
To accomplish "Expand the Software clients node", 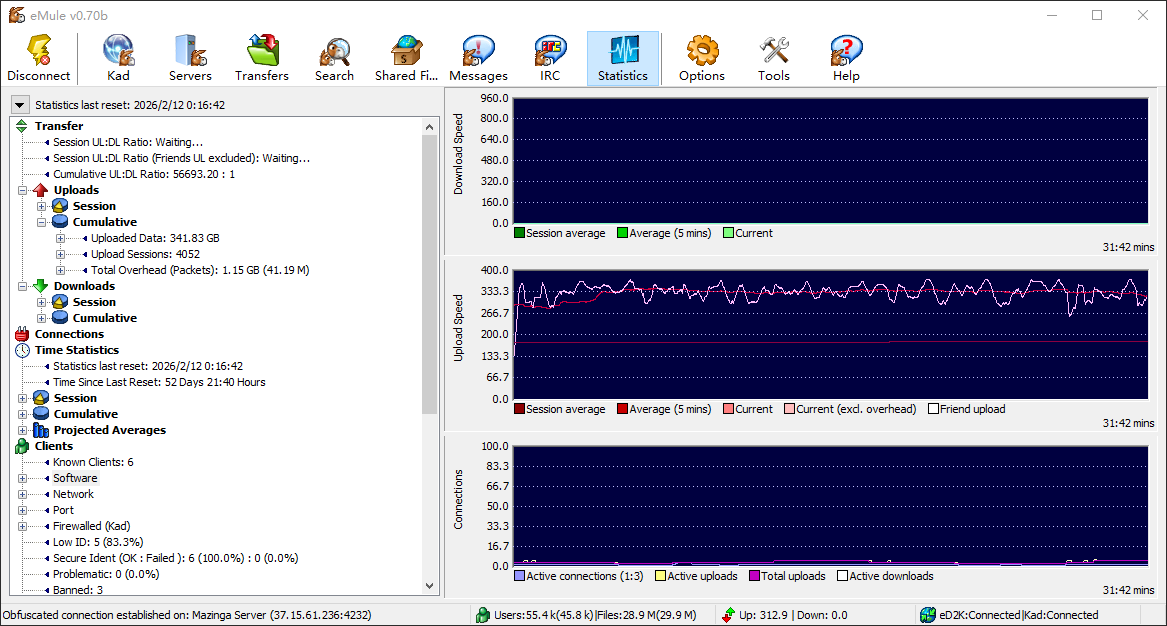I will pyautogui.click(x=23, y=478).
